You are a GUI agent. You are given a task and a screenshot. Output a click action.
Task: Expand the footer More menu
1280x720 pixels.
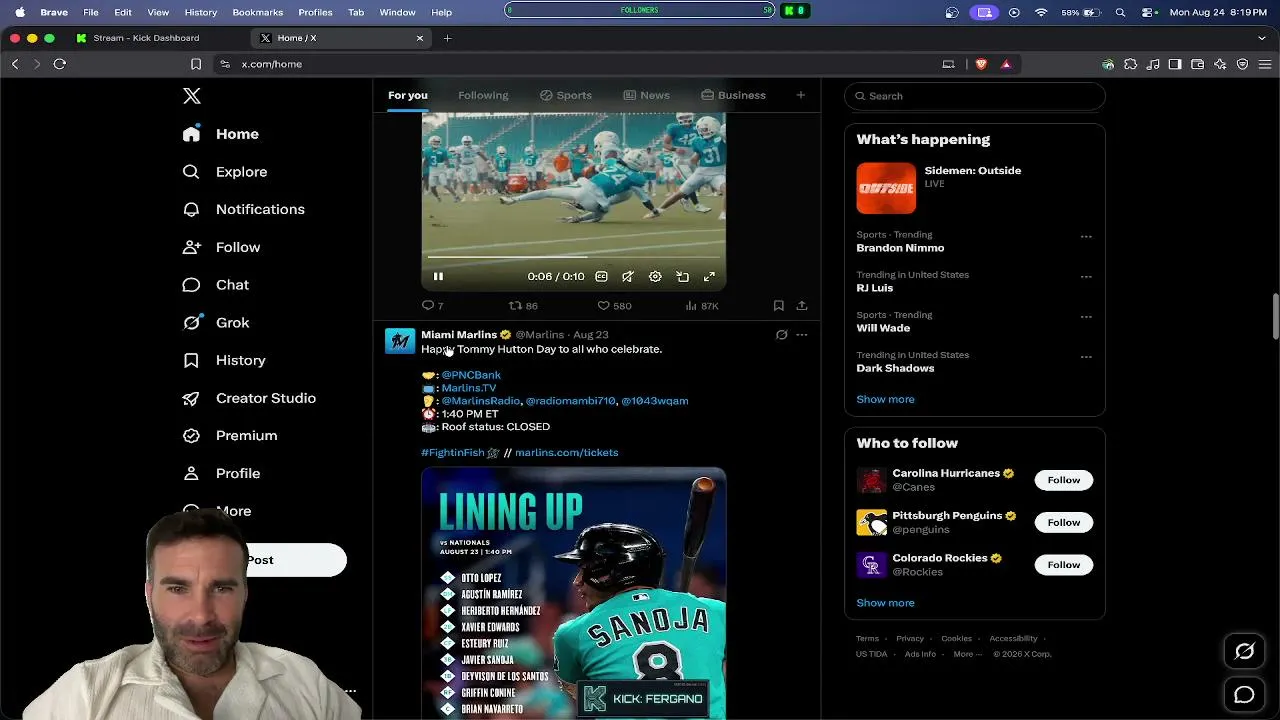pyautogui.click(x=967, y=654)
